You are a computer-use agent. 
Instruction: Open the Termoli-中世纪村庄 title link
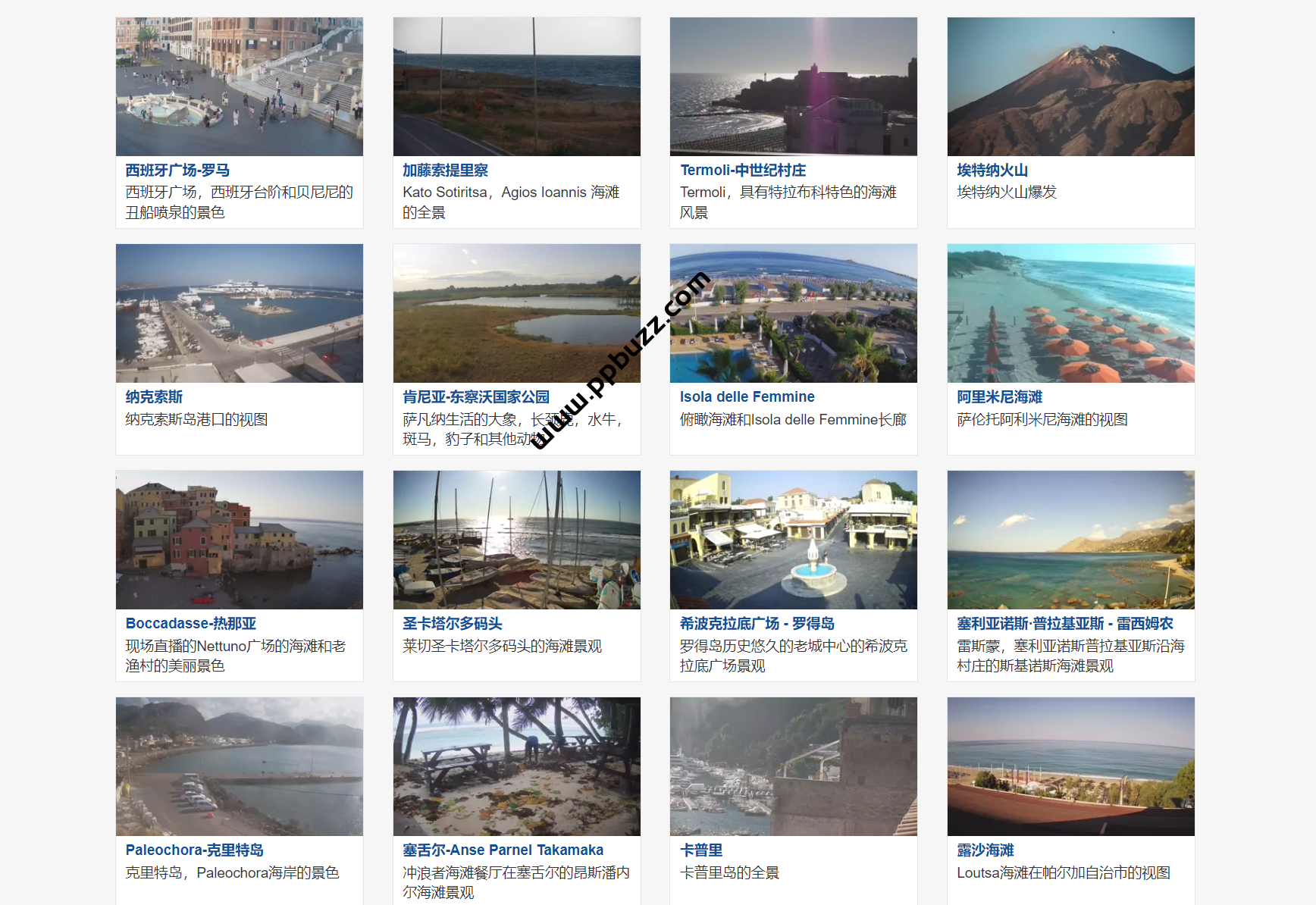point(743,171)
